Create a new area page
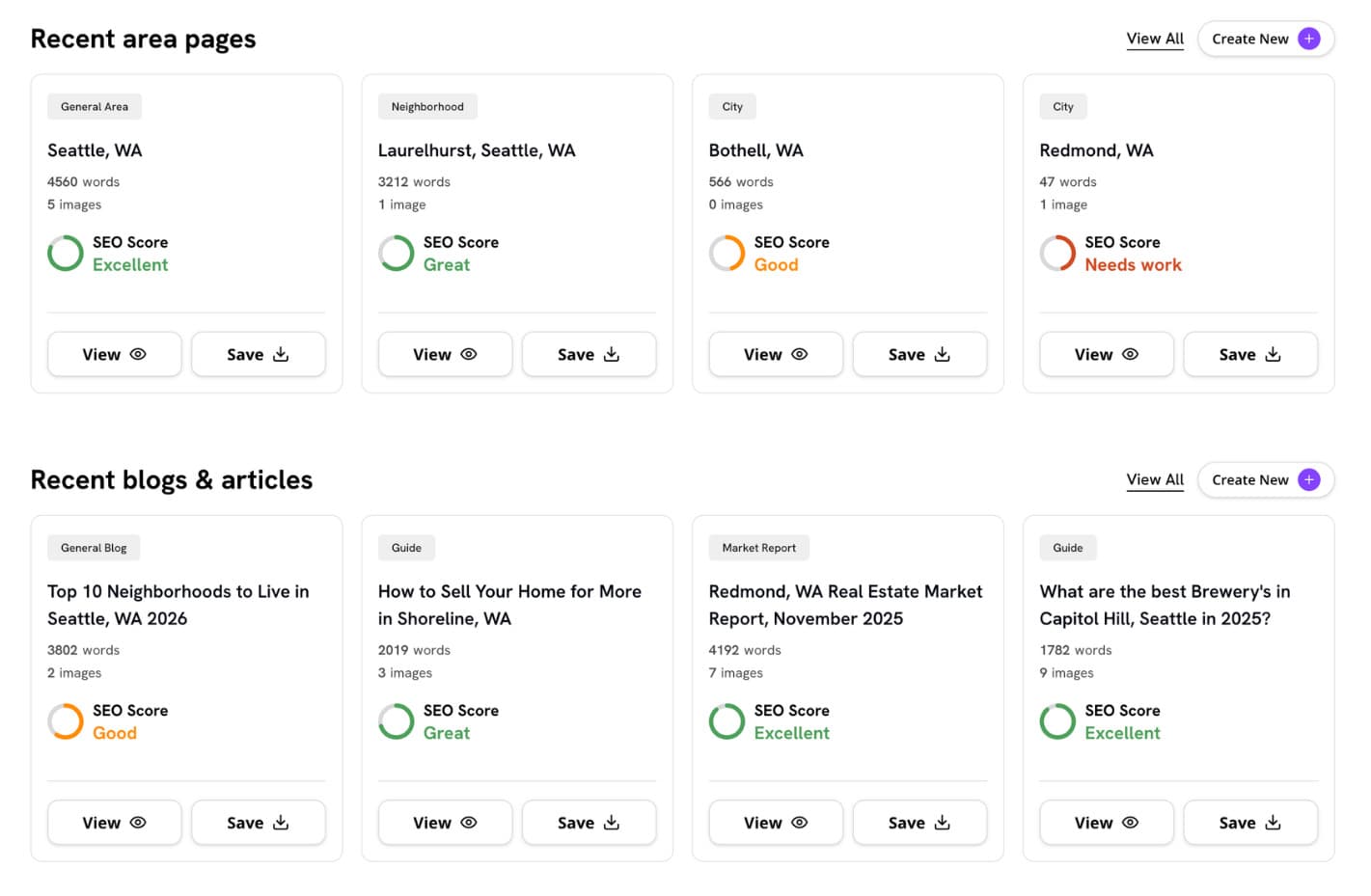Viewport: 1371px width, 896px height. point(1265,39)
